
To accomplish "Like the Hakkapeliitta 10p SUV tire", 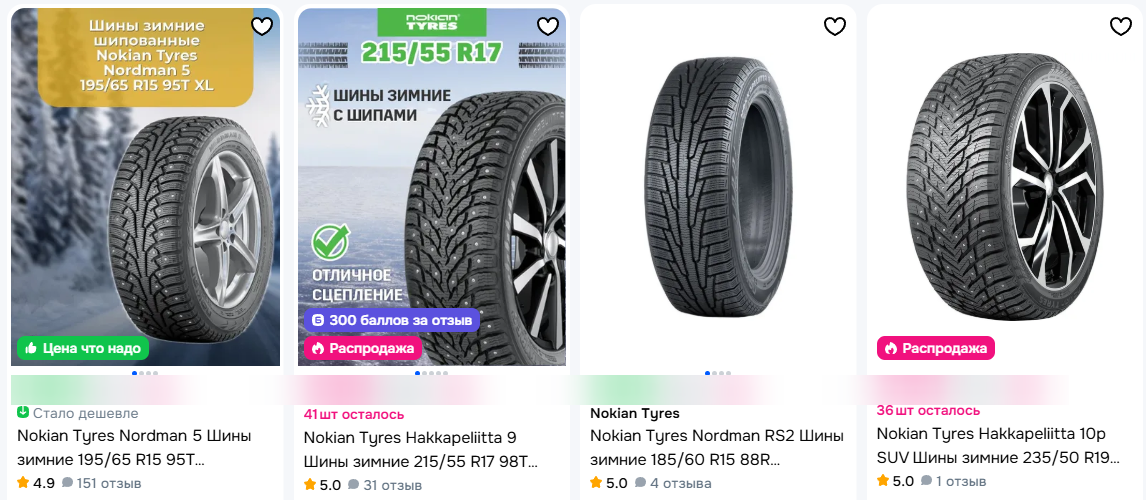I will (1121, 26).
